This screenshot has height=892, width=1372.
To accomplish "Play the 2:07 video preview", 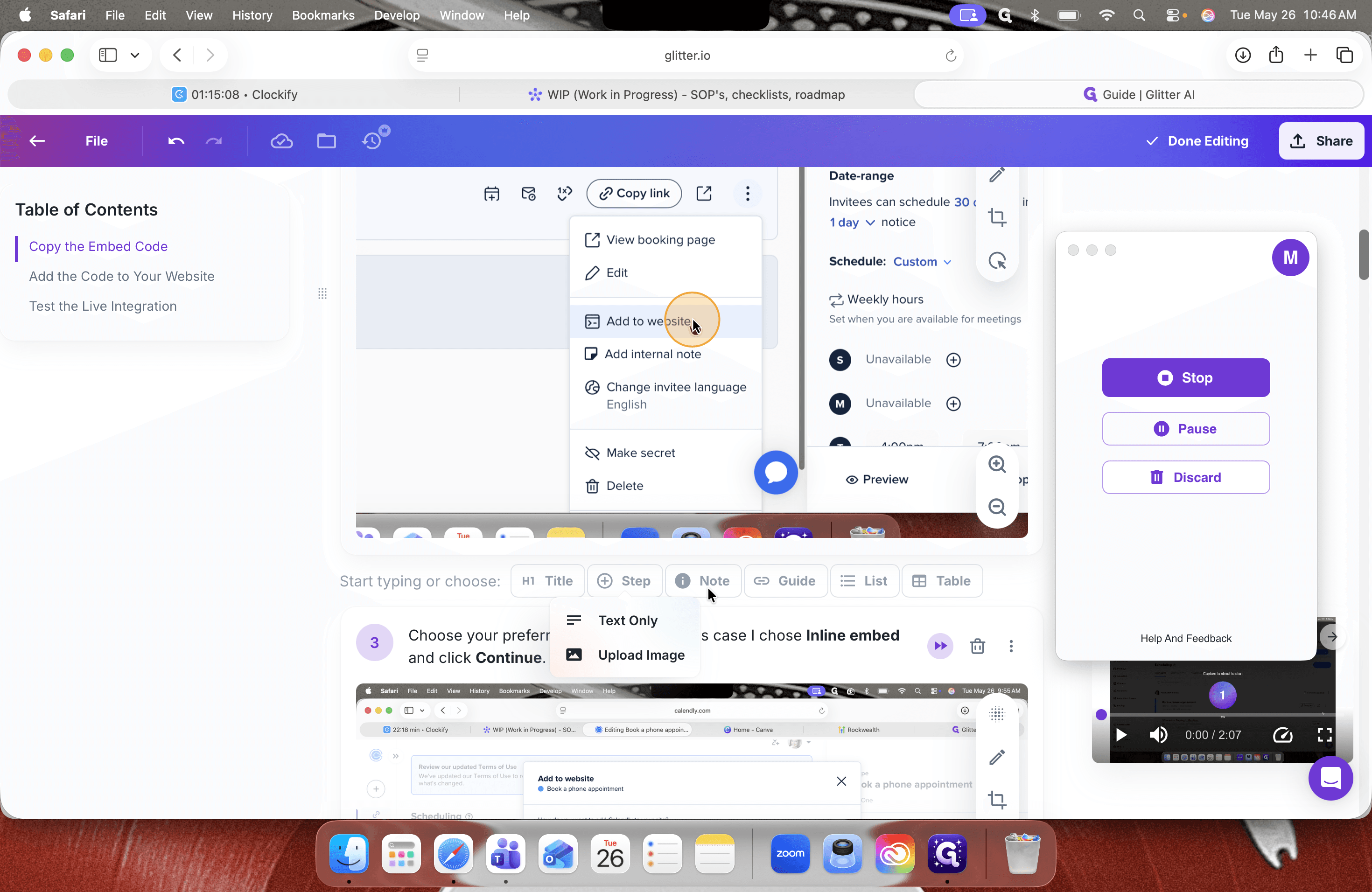I will (x=1120, y=735).
